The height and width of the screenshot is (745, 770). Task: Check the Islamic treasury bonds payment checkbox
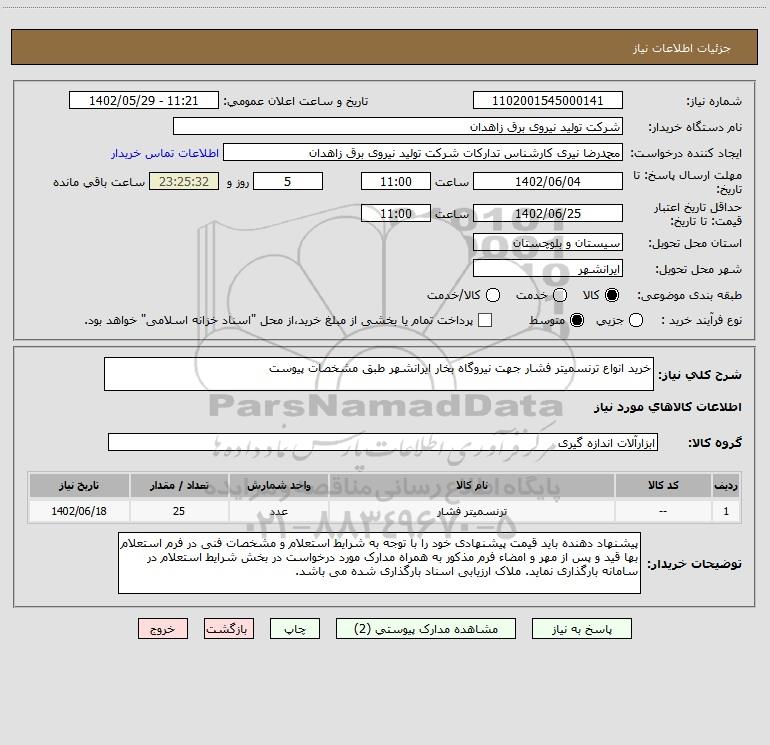click(x=485, y=320)
